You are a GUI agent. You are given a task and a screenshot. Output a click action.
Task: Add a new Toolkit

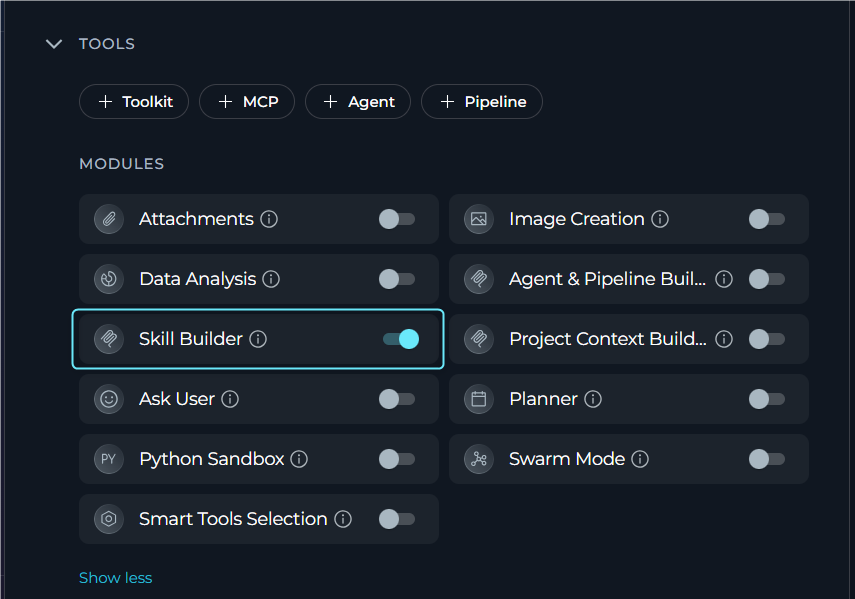pos(134,101)
